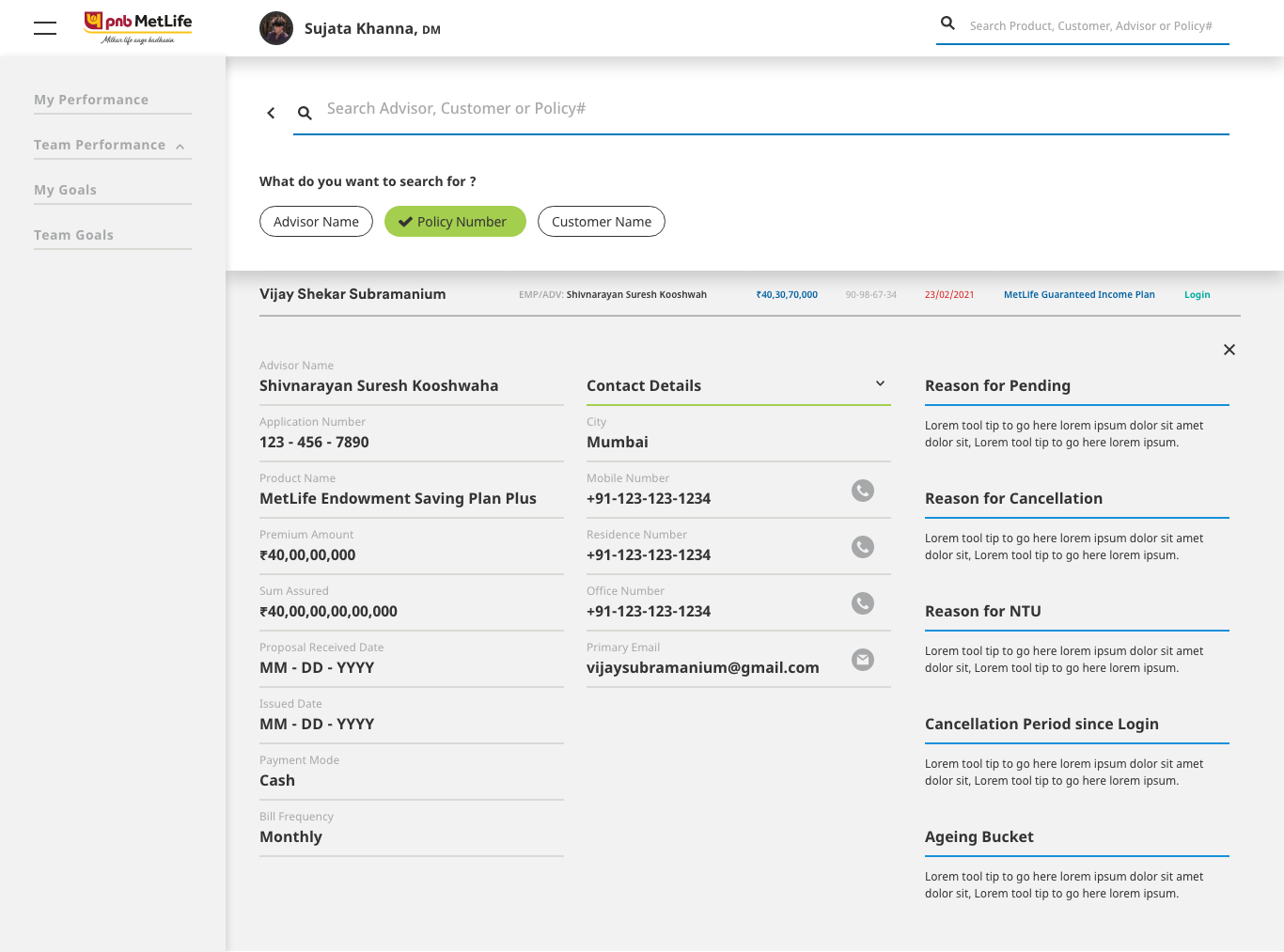The width and height of the screenshot is (1284, 952).
Task: Click the Reason for NTU heading
Action: coord(983,612)
